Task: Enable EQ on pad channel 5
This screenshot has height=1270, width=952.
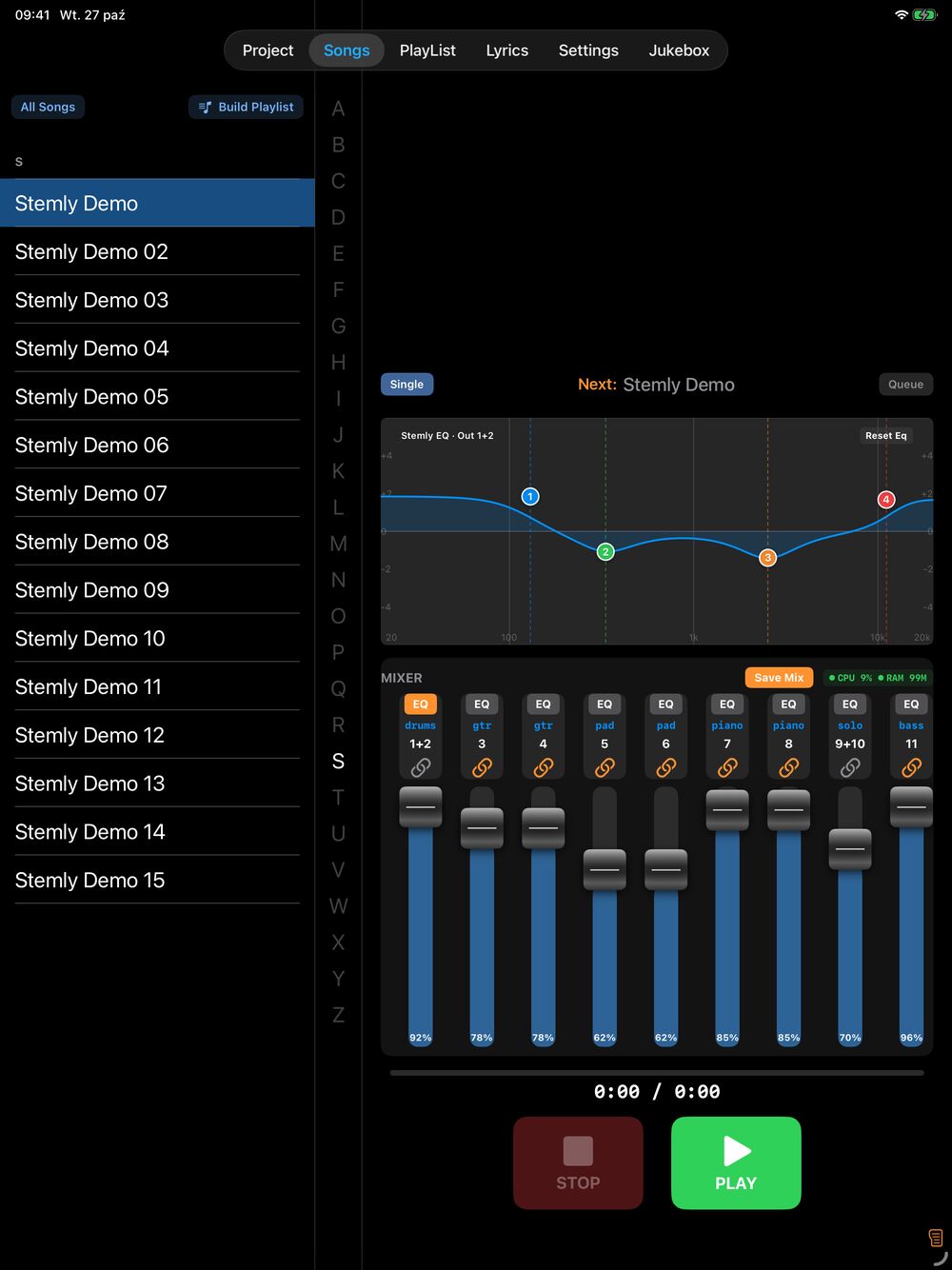Action: coord(605,704)
